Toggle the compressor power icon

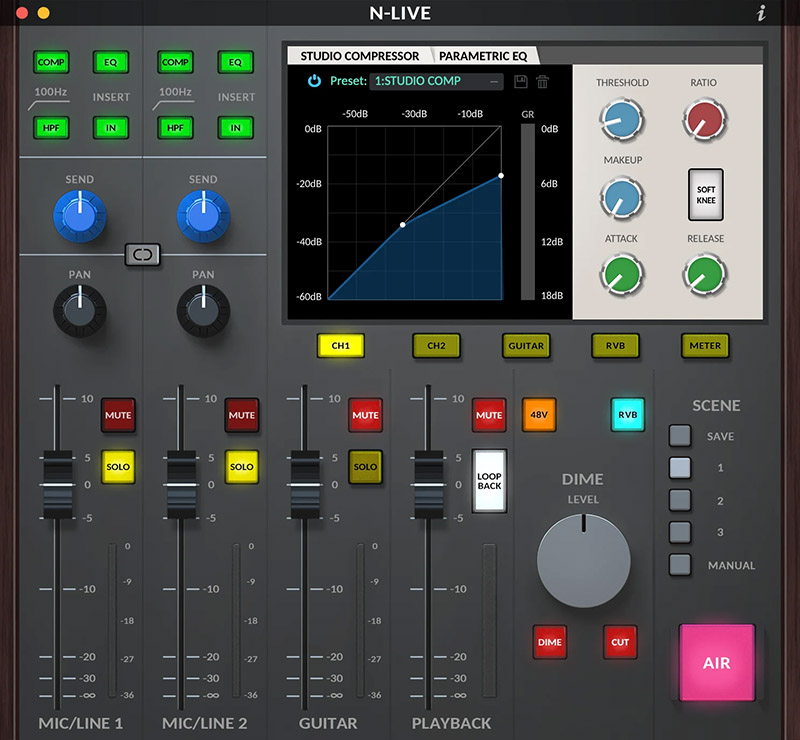point(313,81)
